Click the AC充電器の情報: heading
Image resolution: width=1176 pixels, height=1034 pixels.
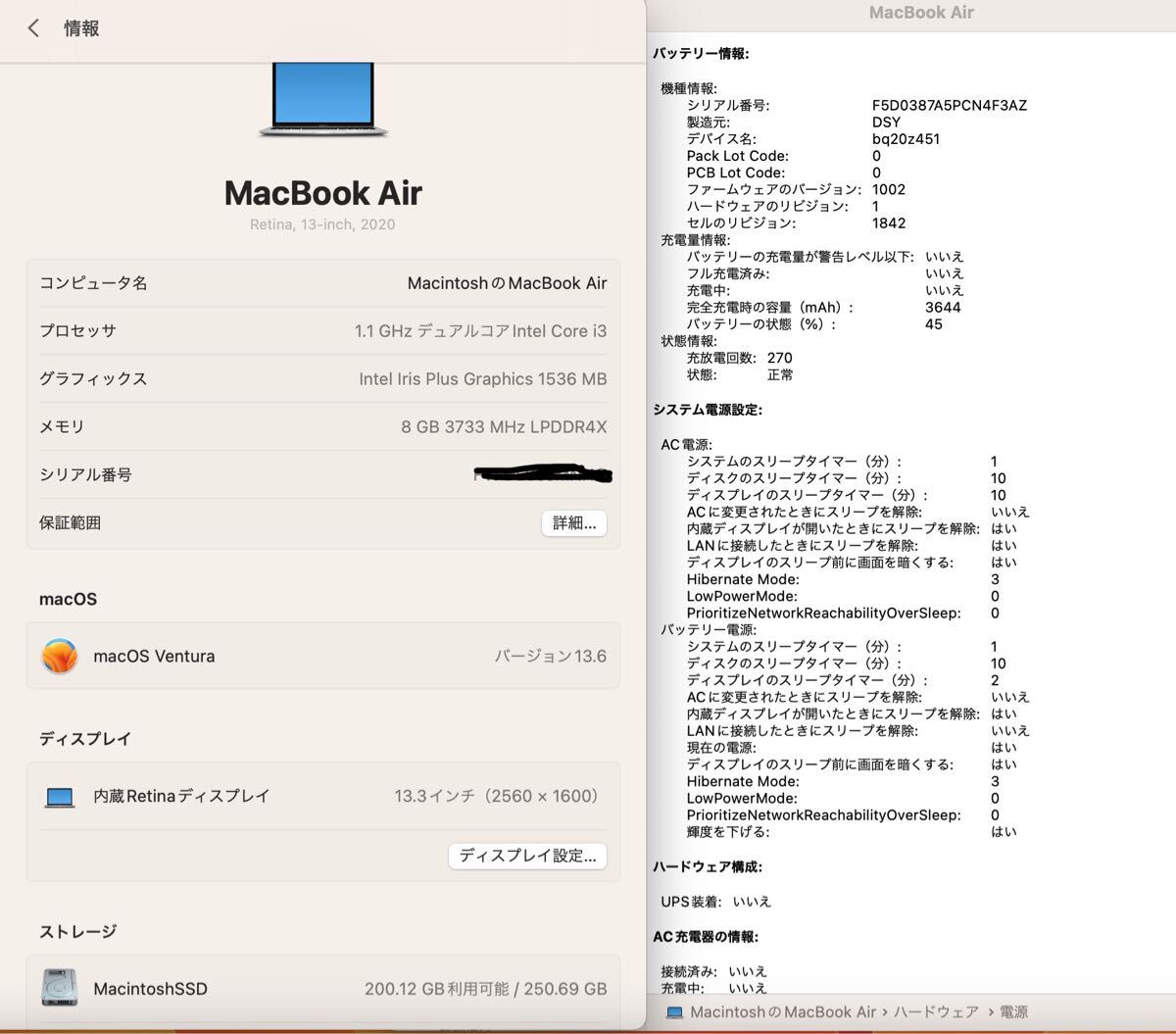(x=706, y=937)
